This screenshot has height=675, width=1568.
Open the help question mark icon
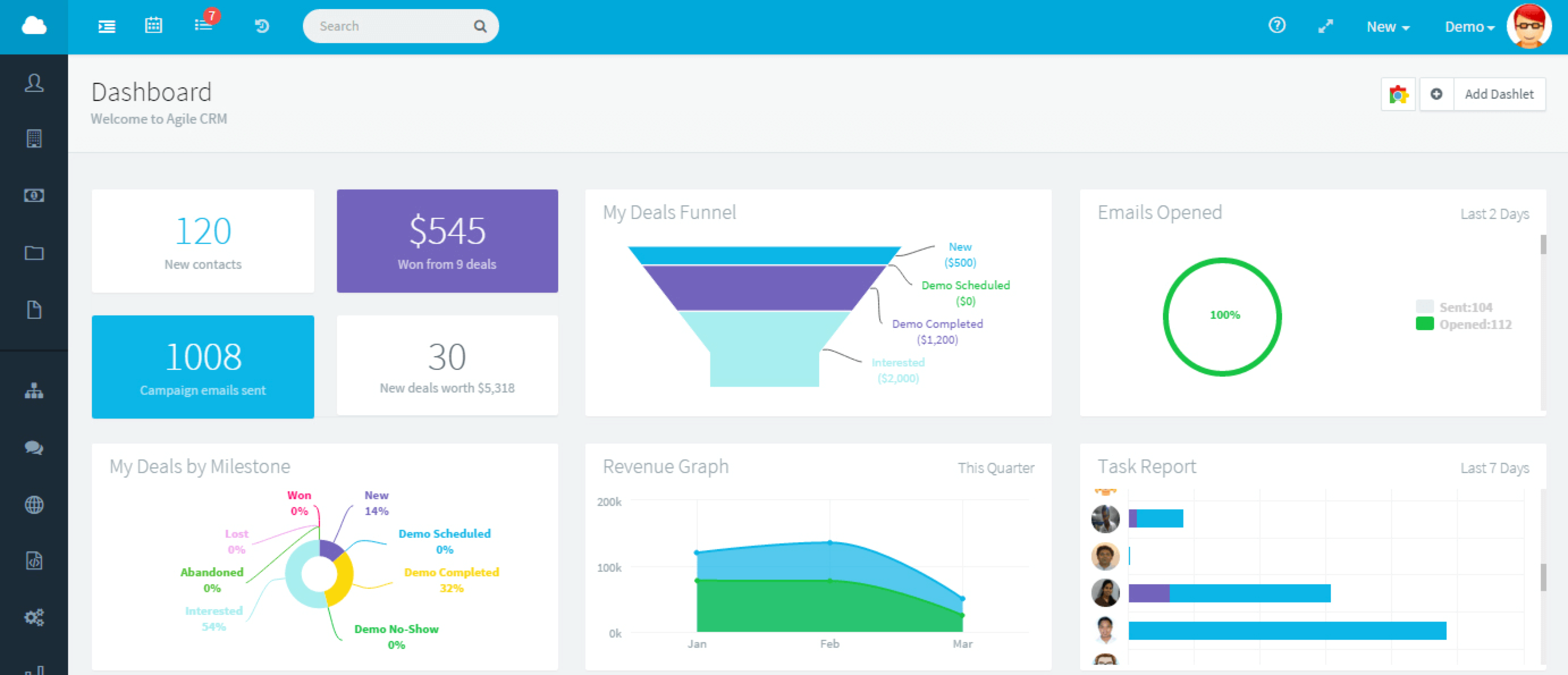coord(1277,26)
